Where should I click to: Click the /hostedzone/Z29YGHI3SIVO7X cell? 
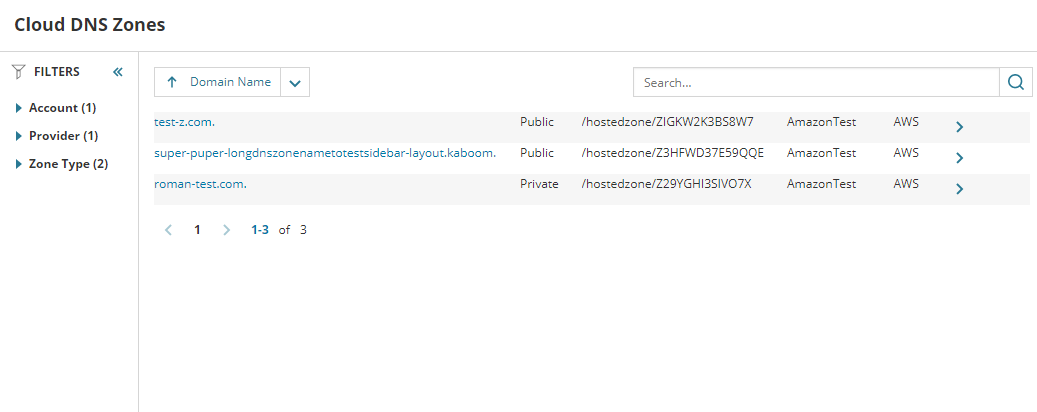pyautogui.click(x=666, y=184)
